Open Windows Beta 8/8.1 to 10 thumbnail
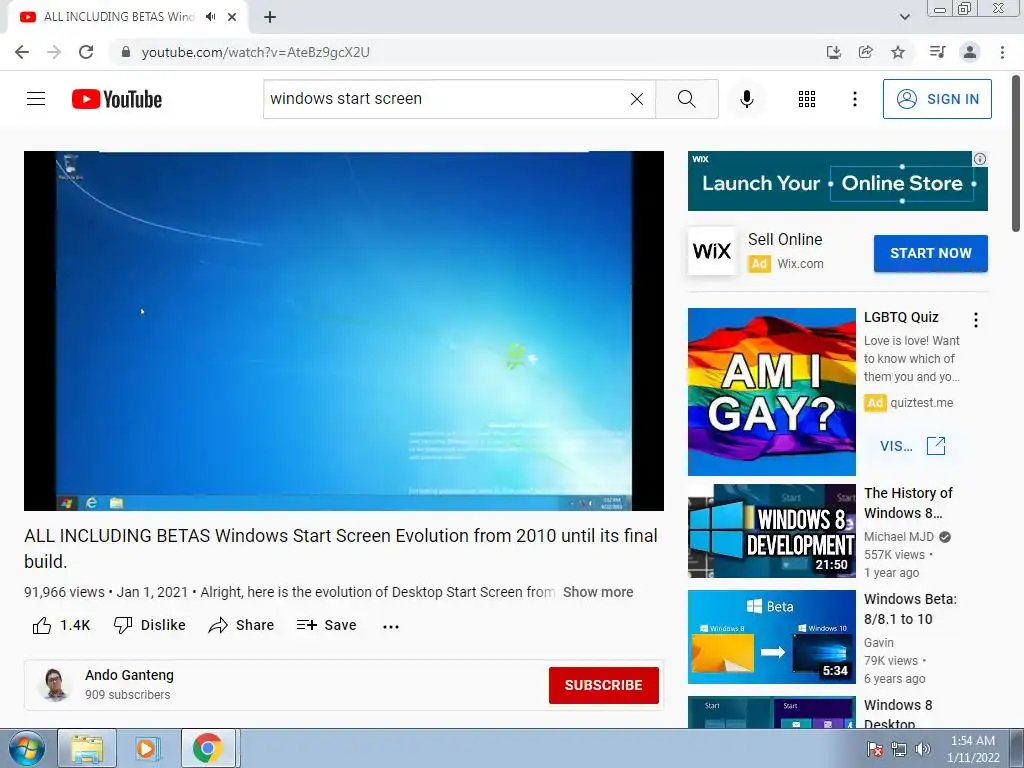Screen dimensions: 1024x768 (771, 637)
